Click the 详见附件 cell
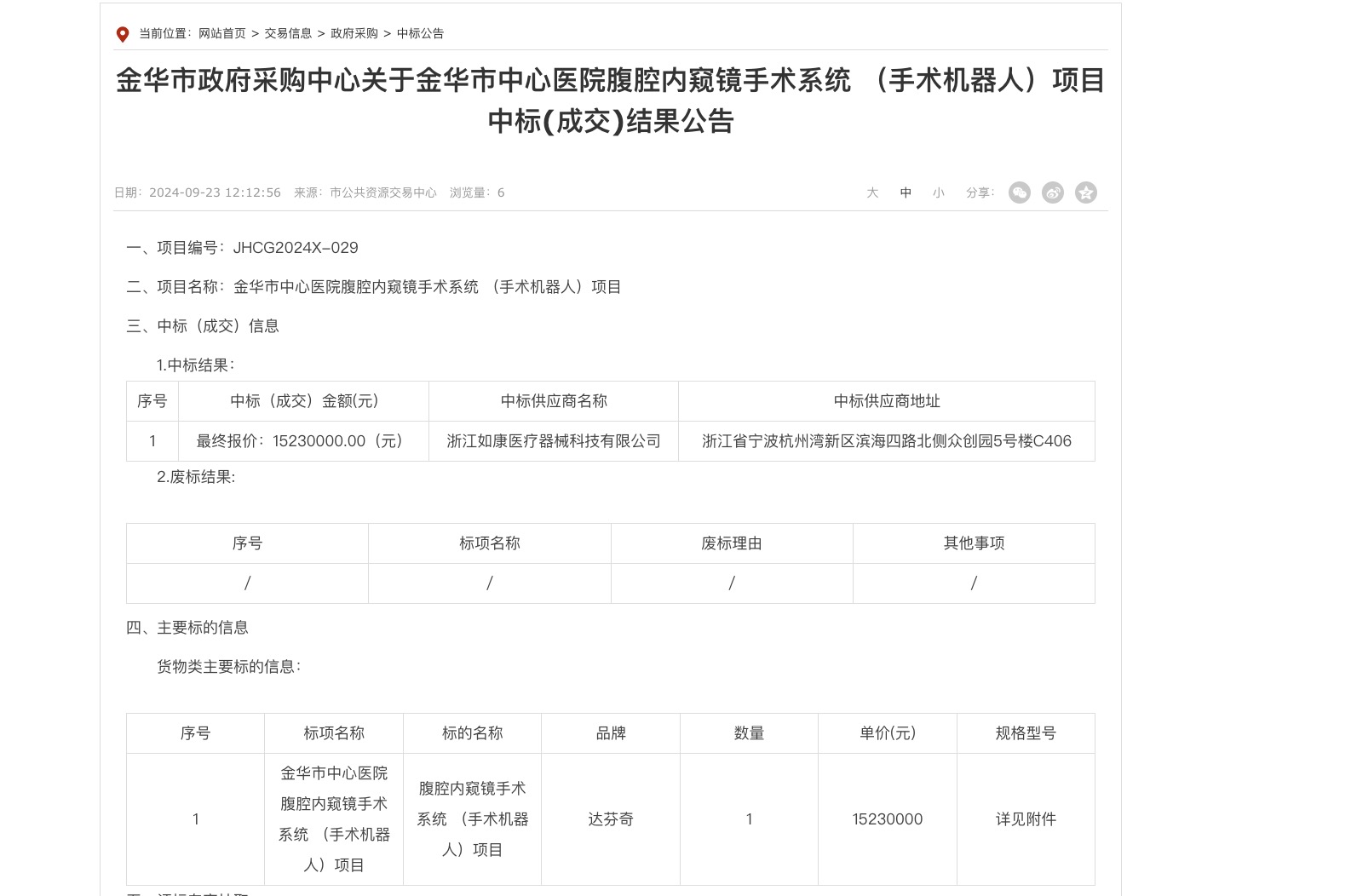The image size is (1357, 896). [1026, 819]
